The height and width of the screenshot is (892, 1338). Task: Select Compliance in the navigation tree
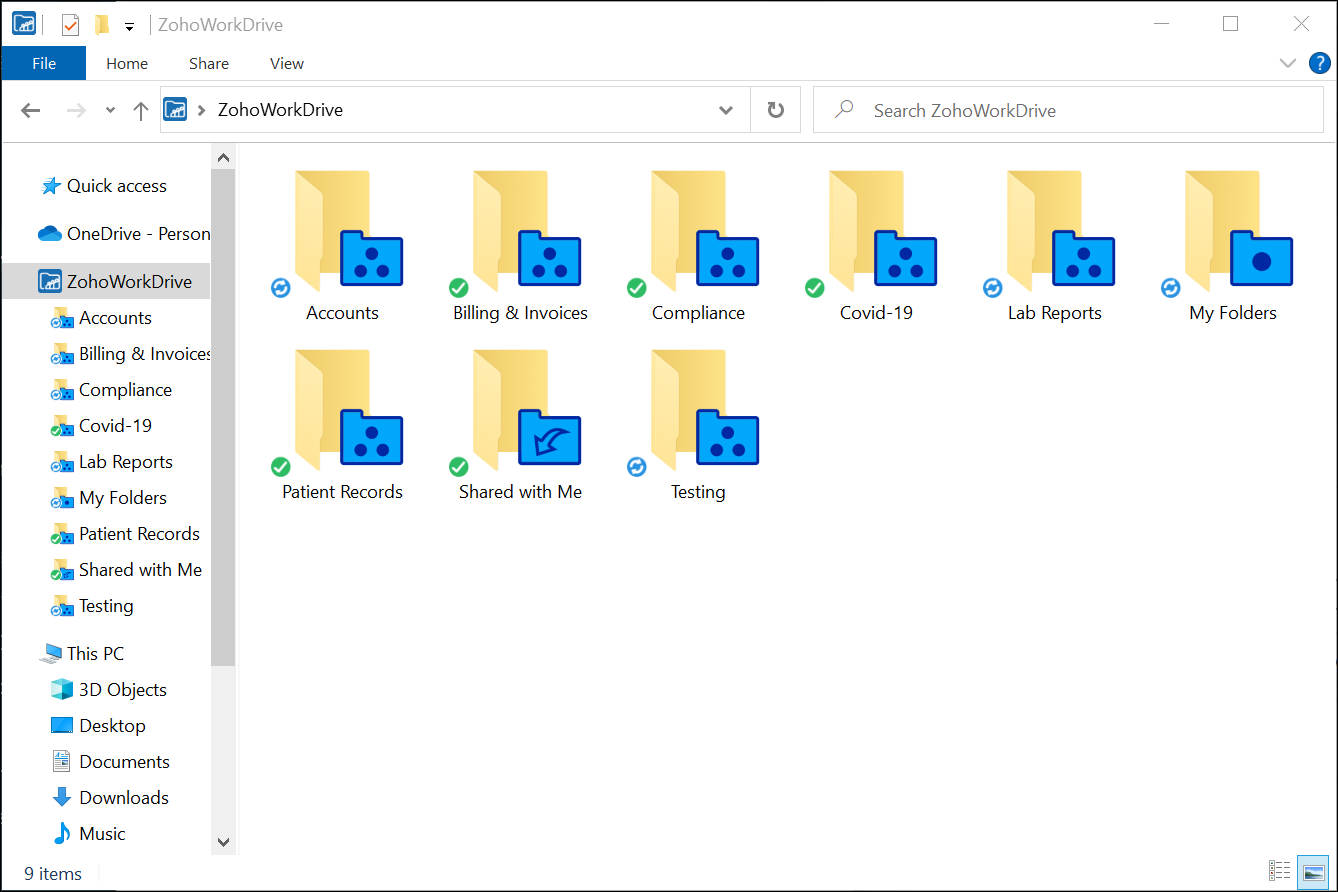point(112,390)
